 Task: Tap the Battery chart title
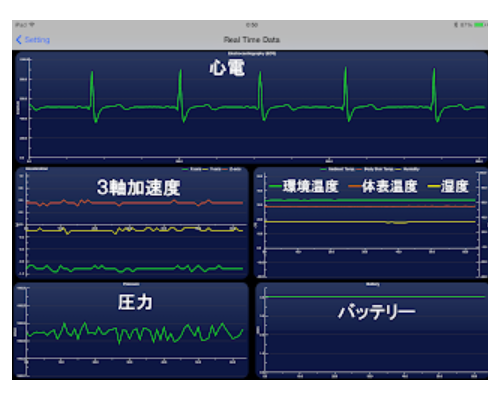373,284
